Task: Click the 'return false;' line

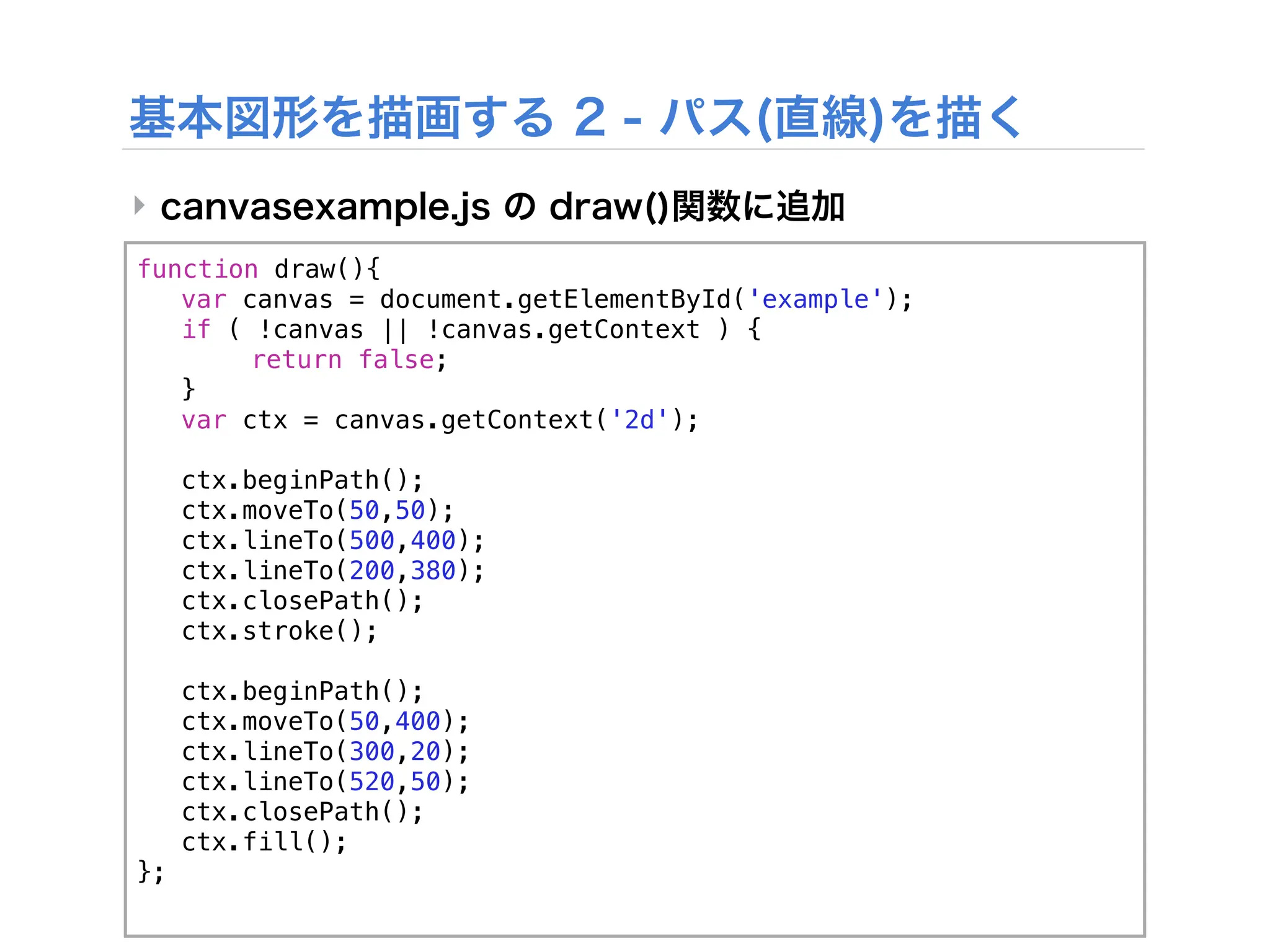Action: pos(349,360)
